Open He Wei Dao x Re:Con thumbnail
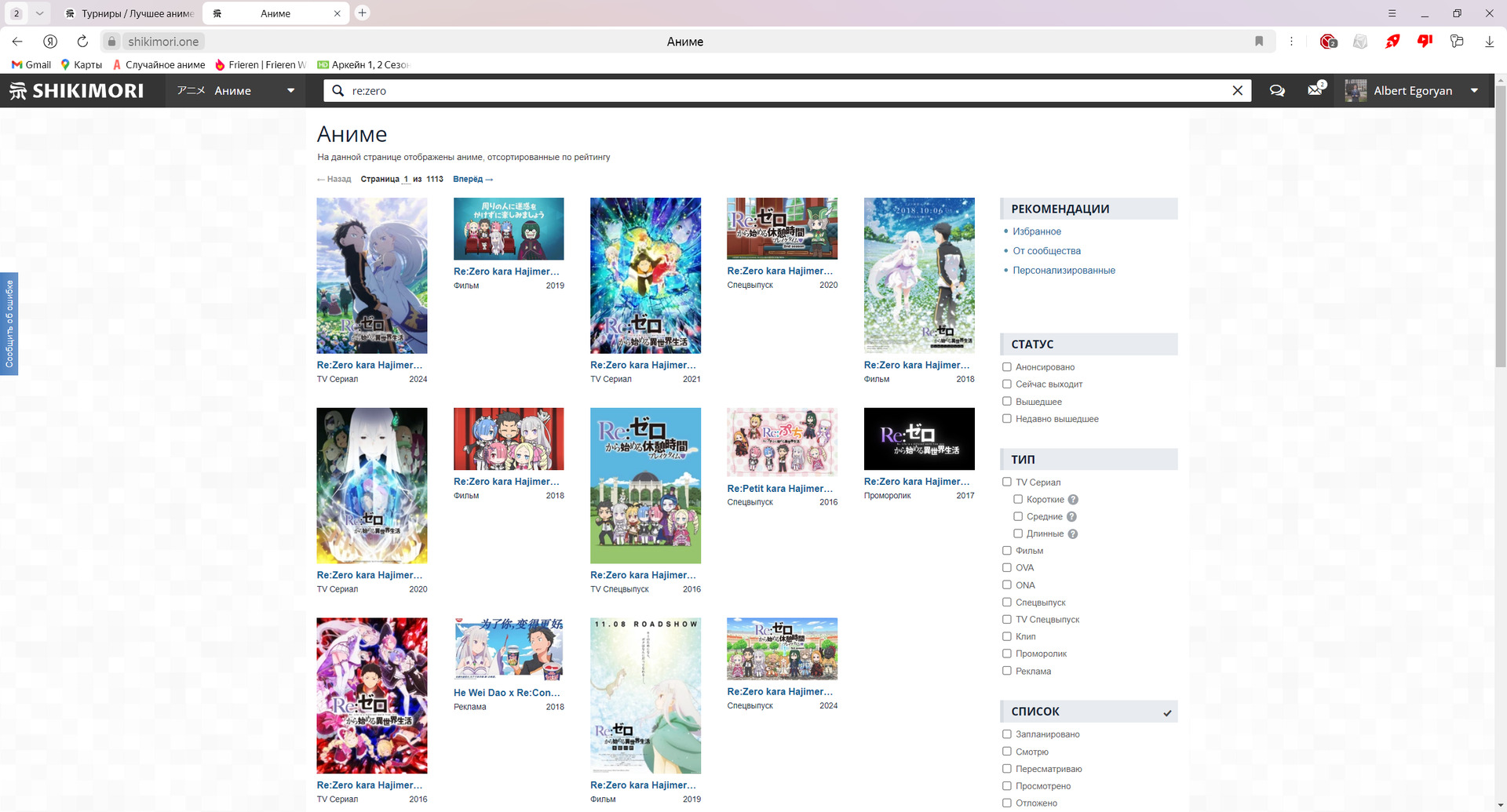 pyautogui.click(x=509, y=649)
